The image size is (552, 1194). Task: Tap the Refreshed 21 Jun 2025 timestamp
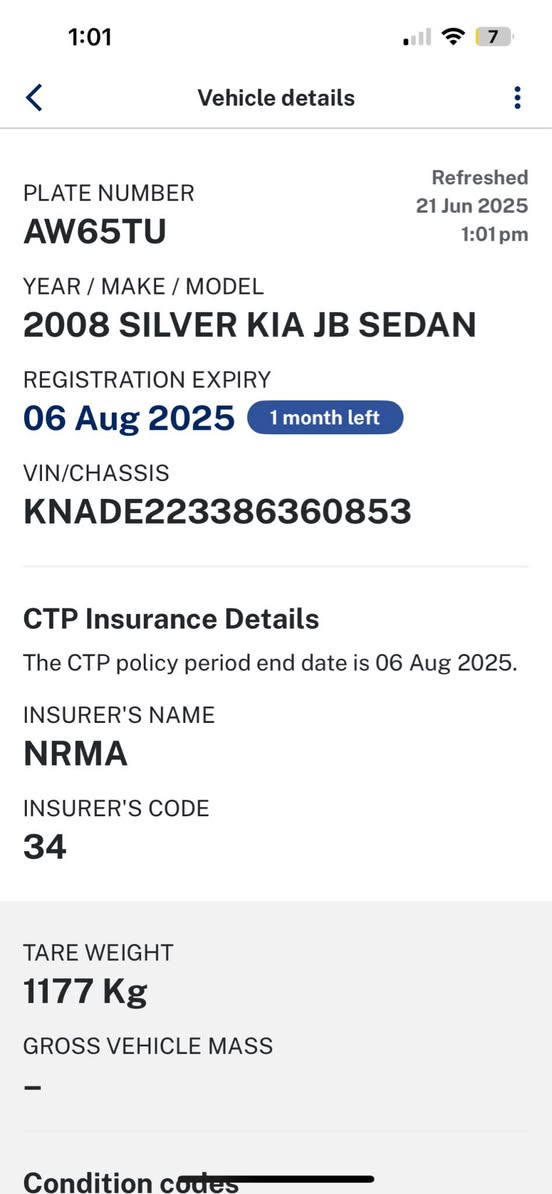coord(472,206)
